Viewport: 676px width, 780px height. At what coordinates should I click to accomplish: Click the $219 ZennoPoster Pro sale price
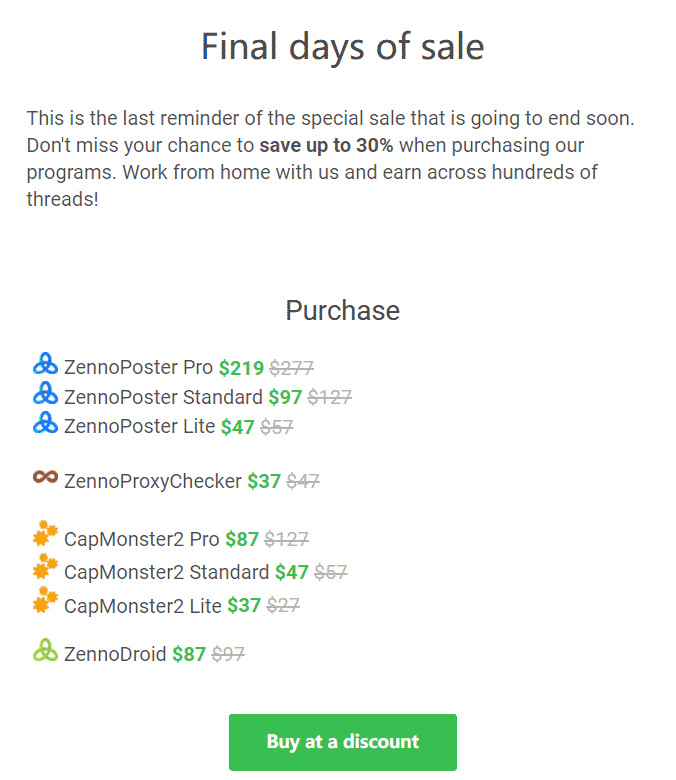(241, 368)
